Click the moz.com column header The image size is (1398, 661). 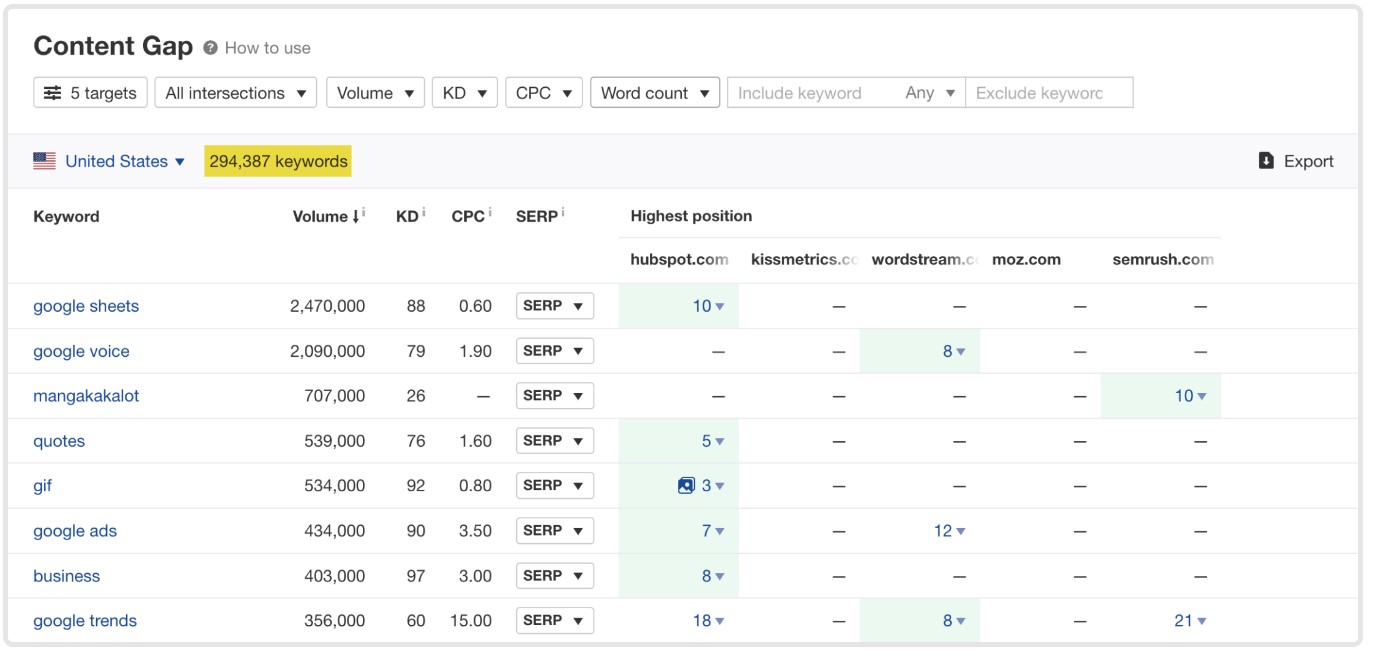point(1026,259)
